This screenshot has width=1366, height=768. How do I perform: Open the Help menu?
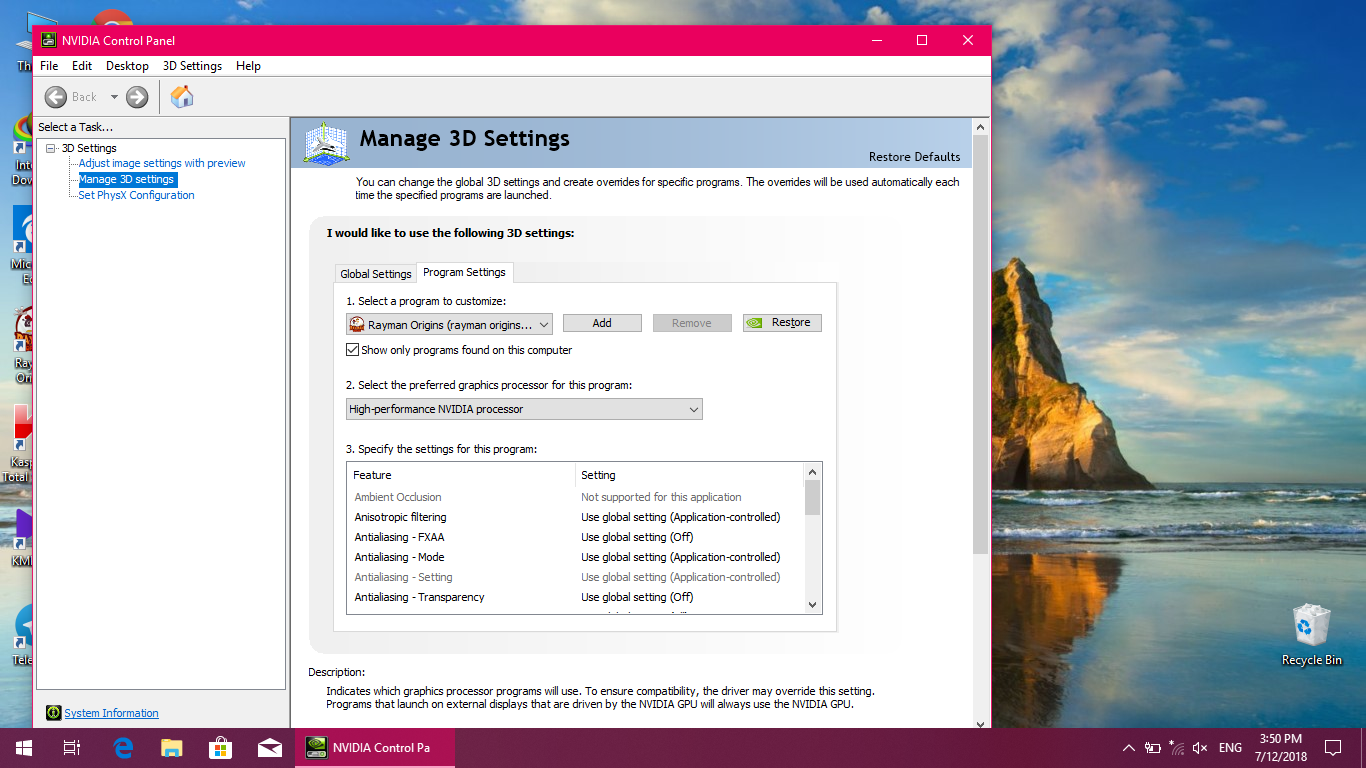pos(248,66)
